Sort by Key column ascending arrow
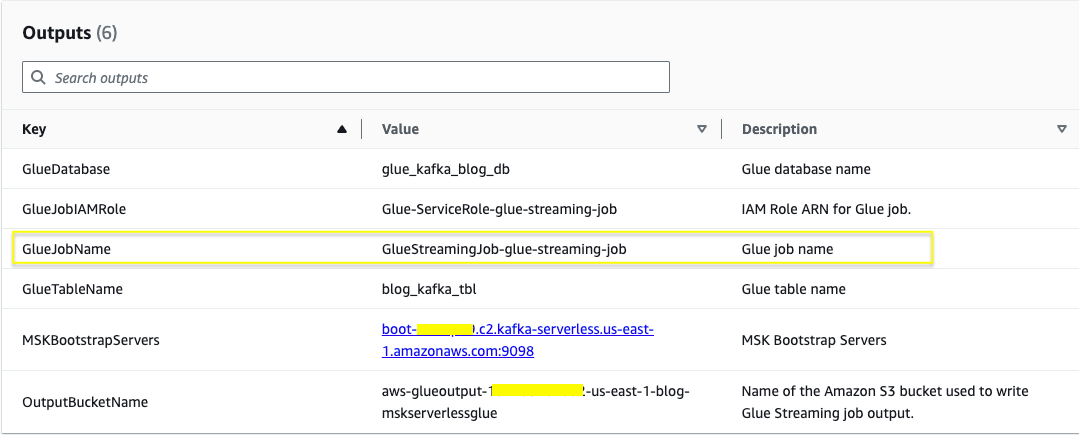Screen dimensions: 1079x435 pos(343,129)
